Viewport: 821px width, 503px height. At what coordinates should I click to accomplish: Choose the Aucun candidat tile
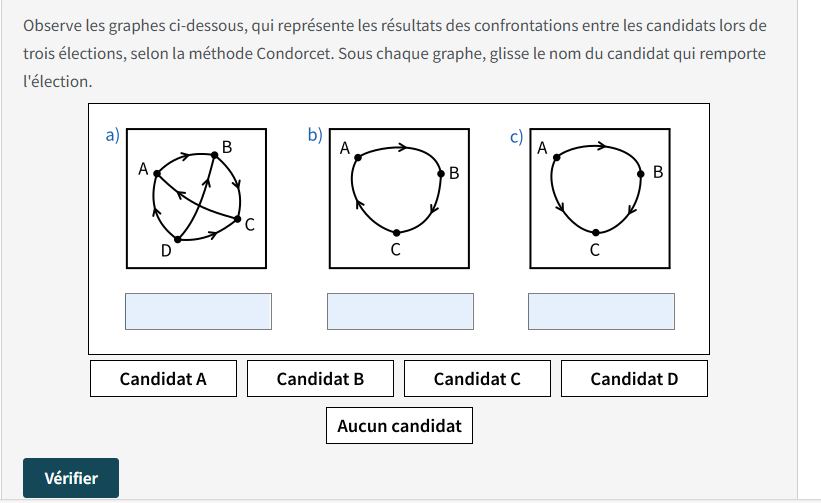click(399, 426)
